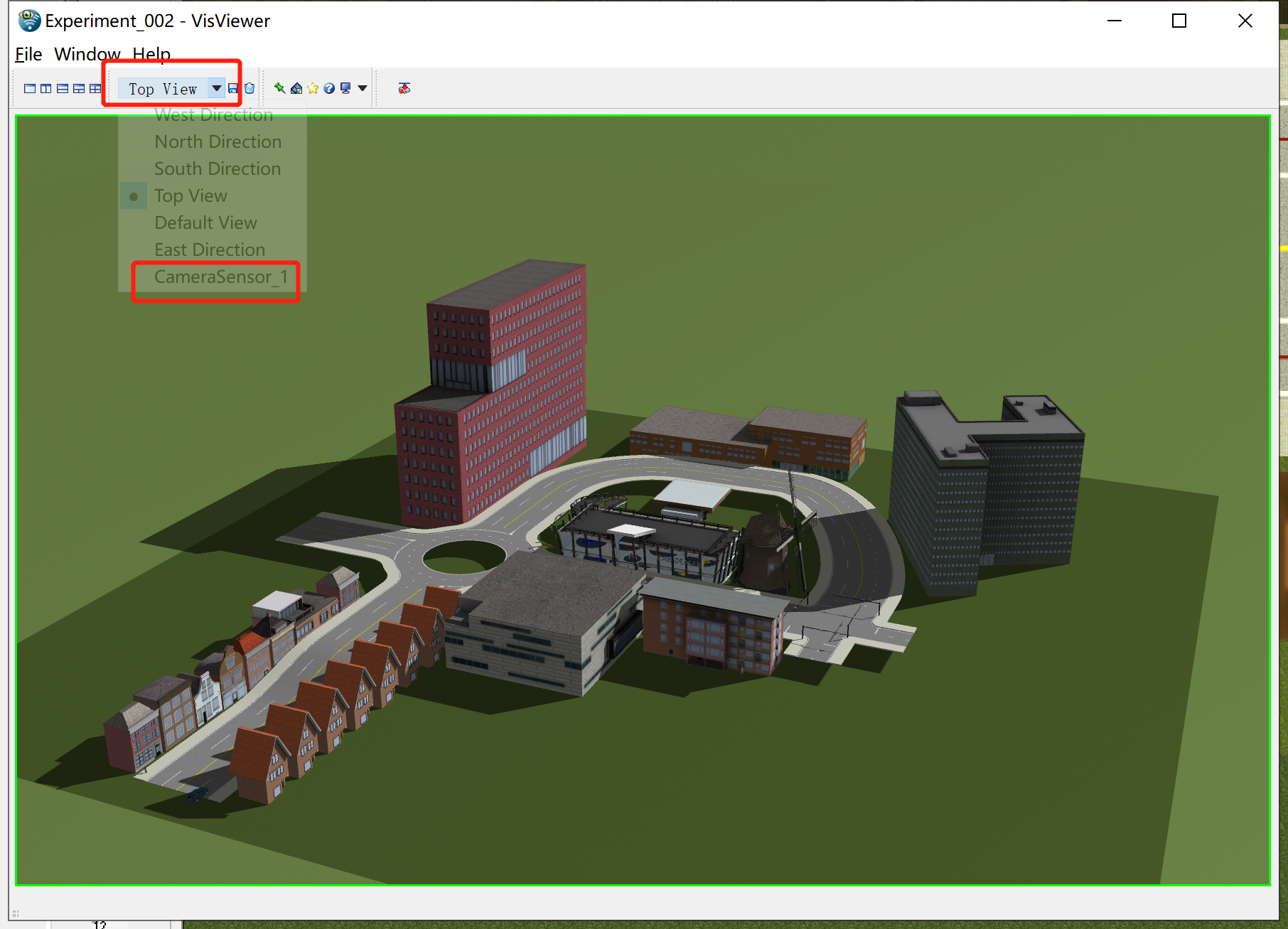
Task: Click the Top View combo box field
Action: 171,88
